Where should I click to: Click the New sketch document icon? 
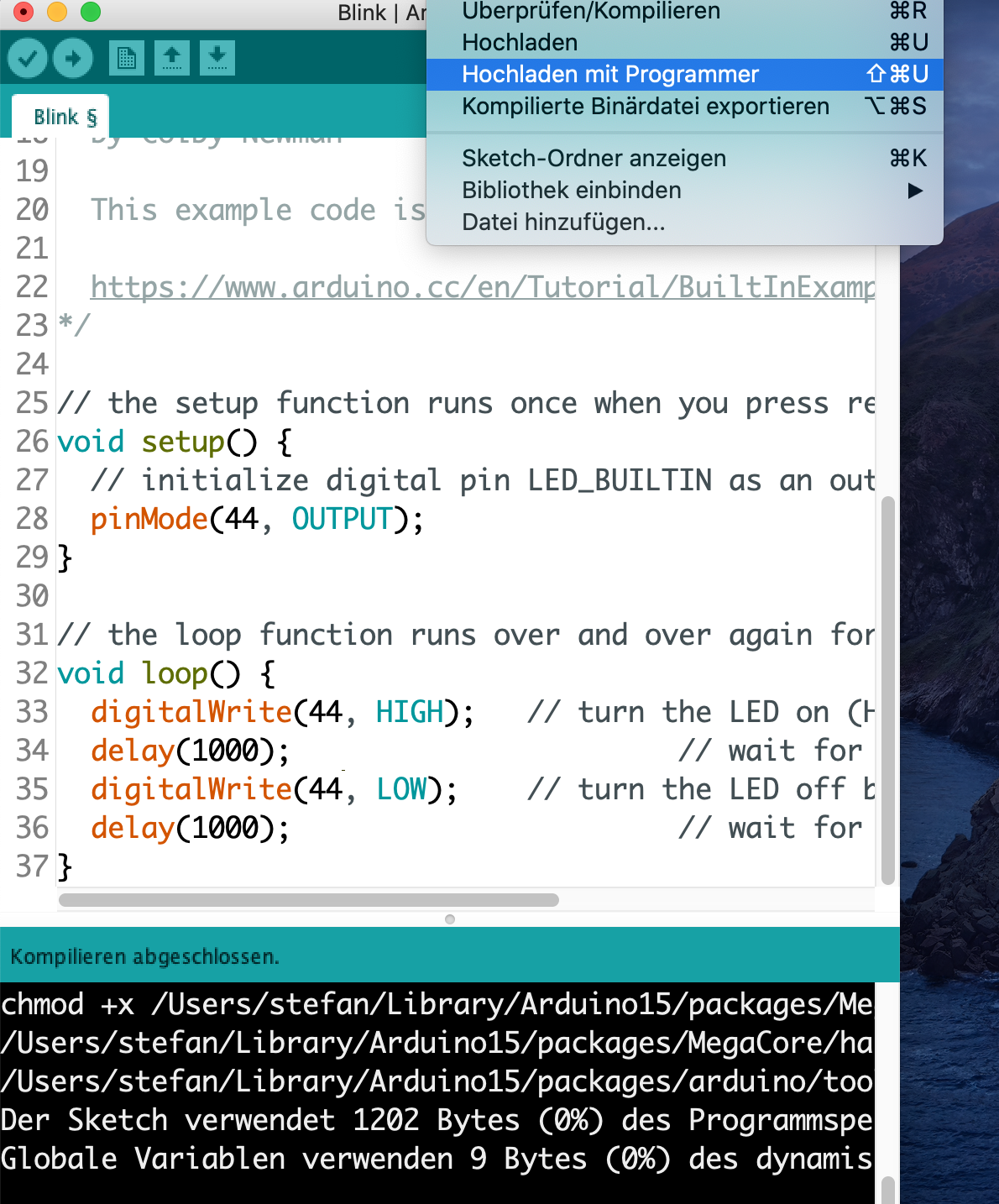pyautogui.click(x=127, y=58)
